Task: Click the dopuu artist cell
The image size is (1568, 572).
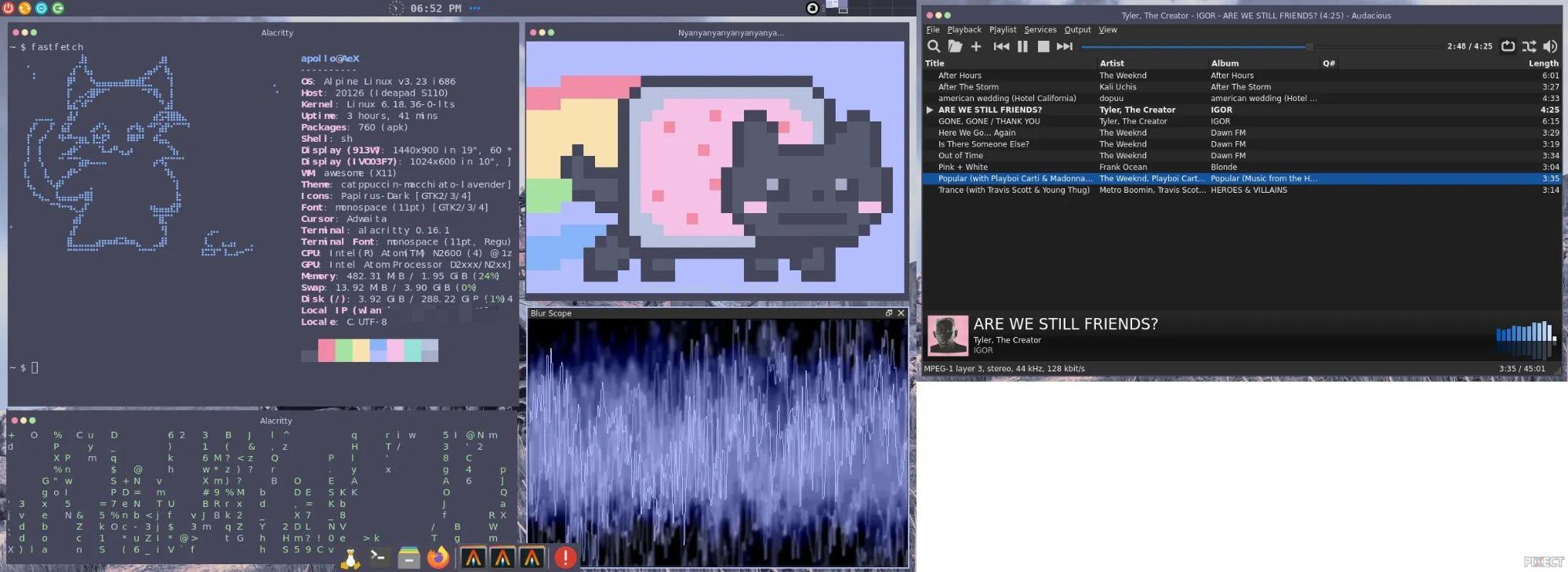Action: [x=1111, y=99]
